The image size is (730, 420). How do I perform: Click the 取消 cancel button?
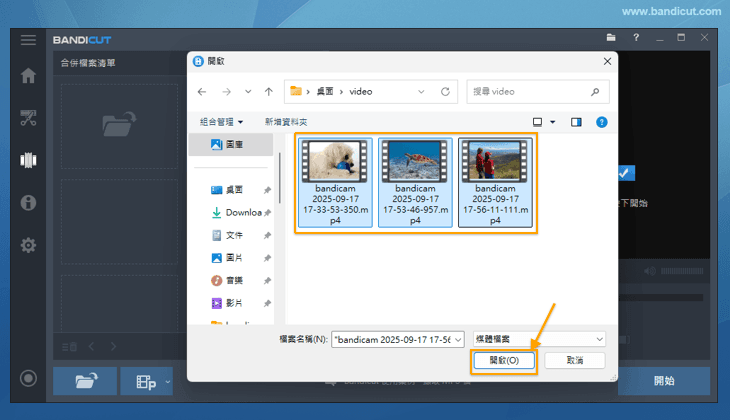(x=574, y=360)
